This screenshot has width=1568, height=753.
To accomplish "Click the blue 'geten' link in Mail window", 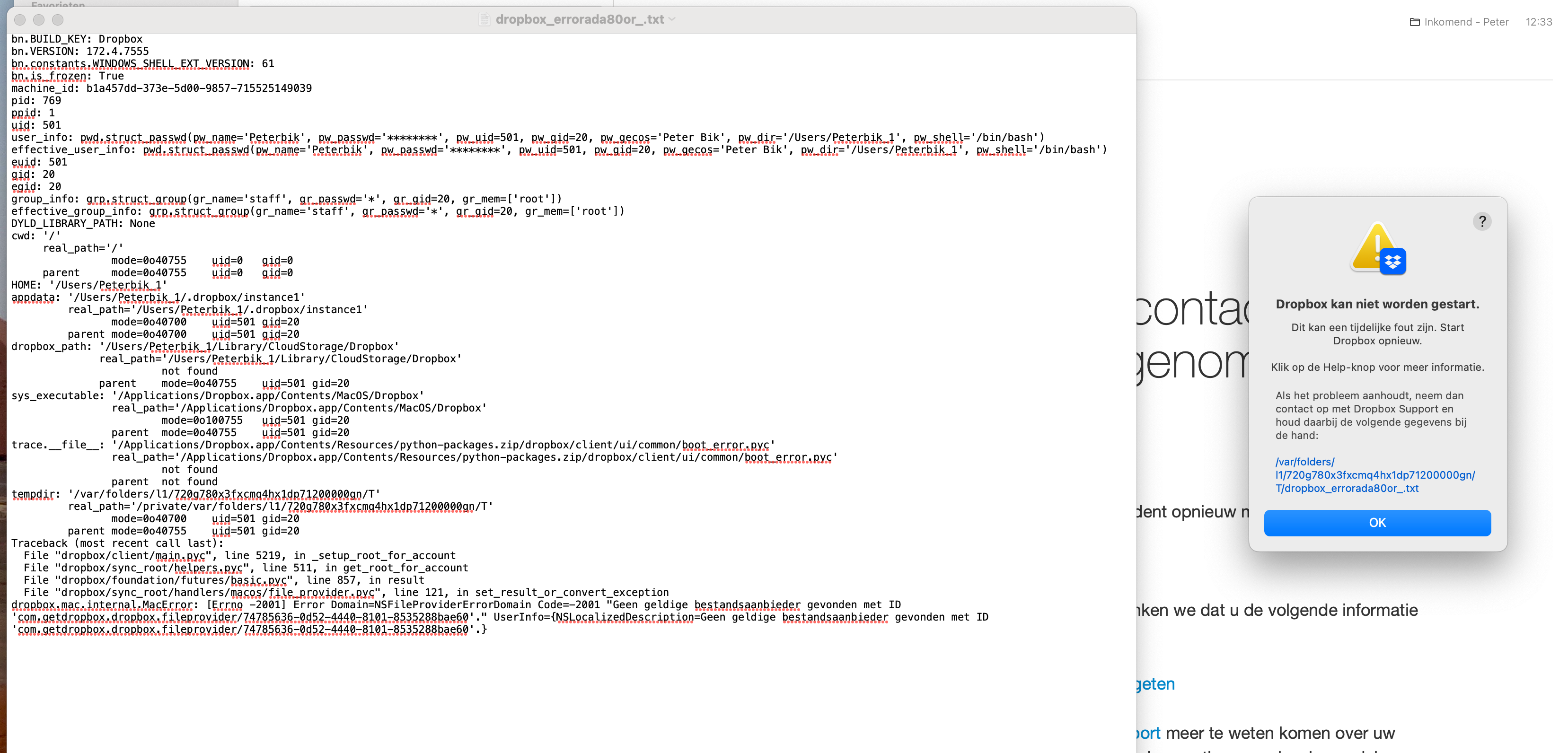I will click(1154, 684).
